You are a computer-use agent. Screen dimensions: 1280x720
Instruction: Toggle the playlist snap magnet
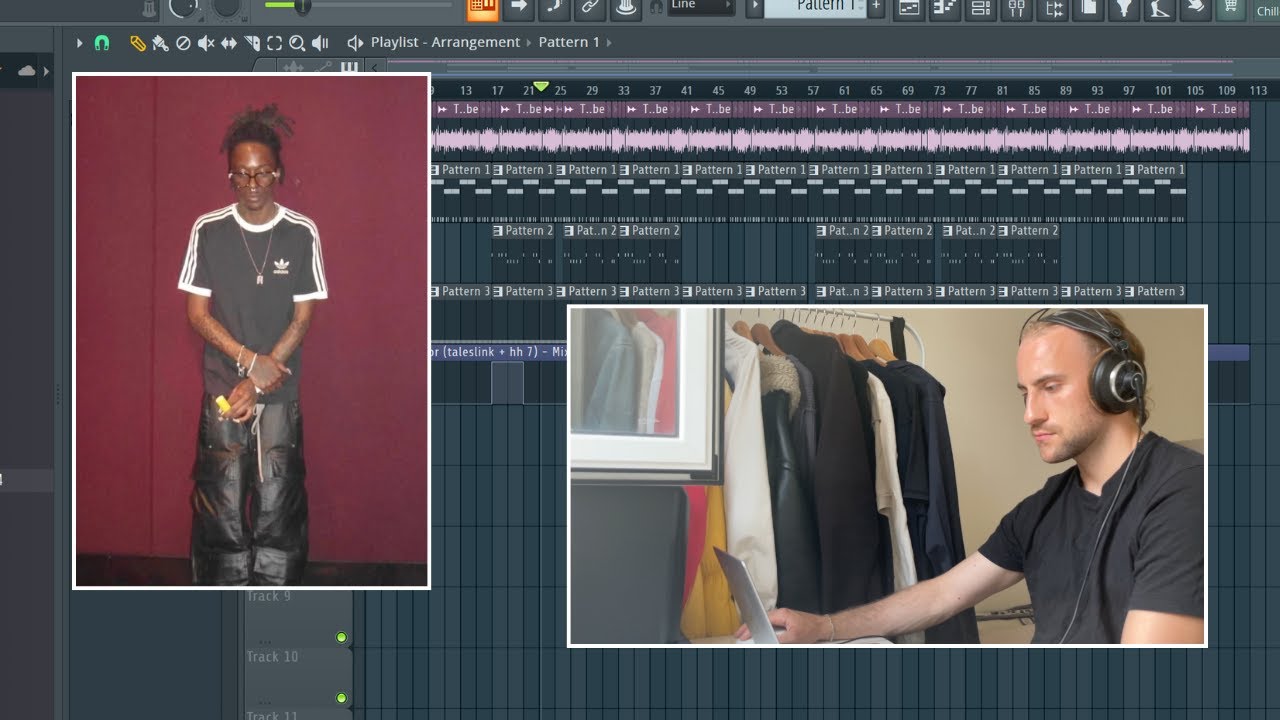coord(101,43)
